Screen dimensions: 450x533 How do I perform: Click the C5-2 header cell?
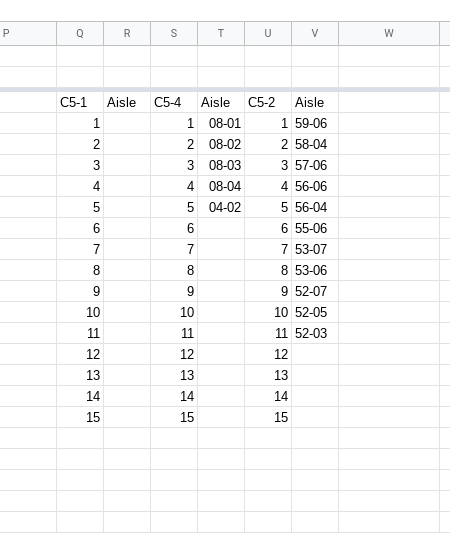pyautogui.click(x=268, y=102)
